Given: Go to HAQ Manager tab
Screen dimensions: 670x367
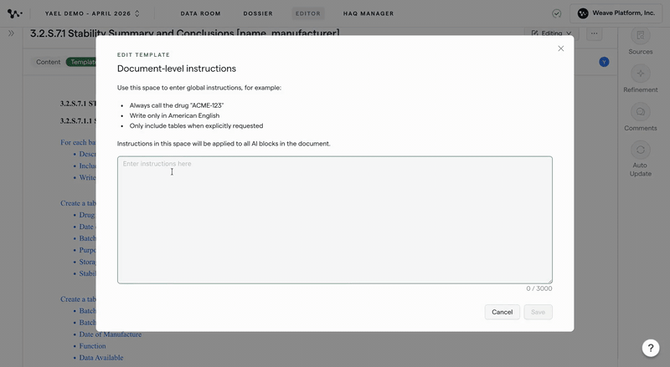Looking at the screenshot, I should pos(368,14).
